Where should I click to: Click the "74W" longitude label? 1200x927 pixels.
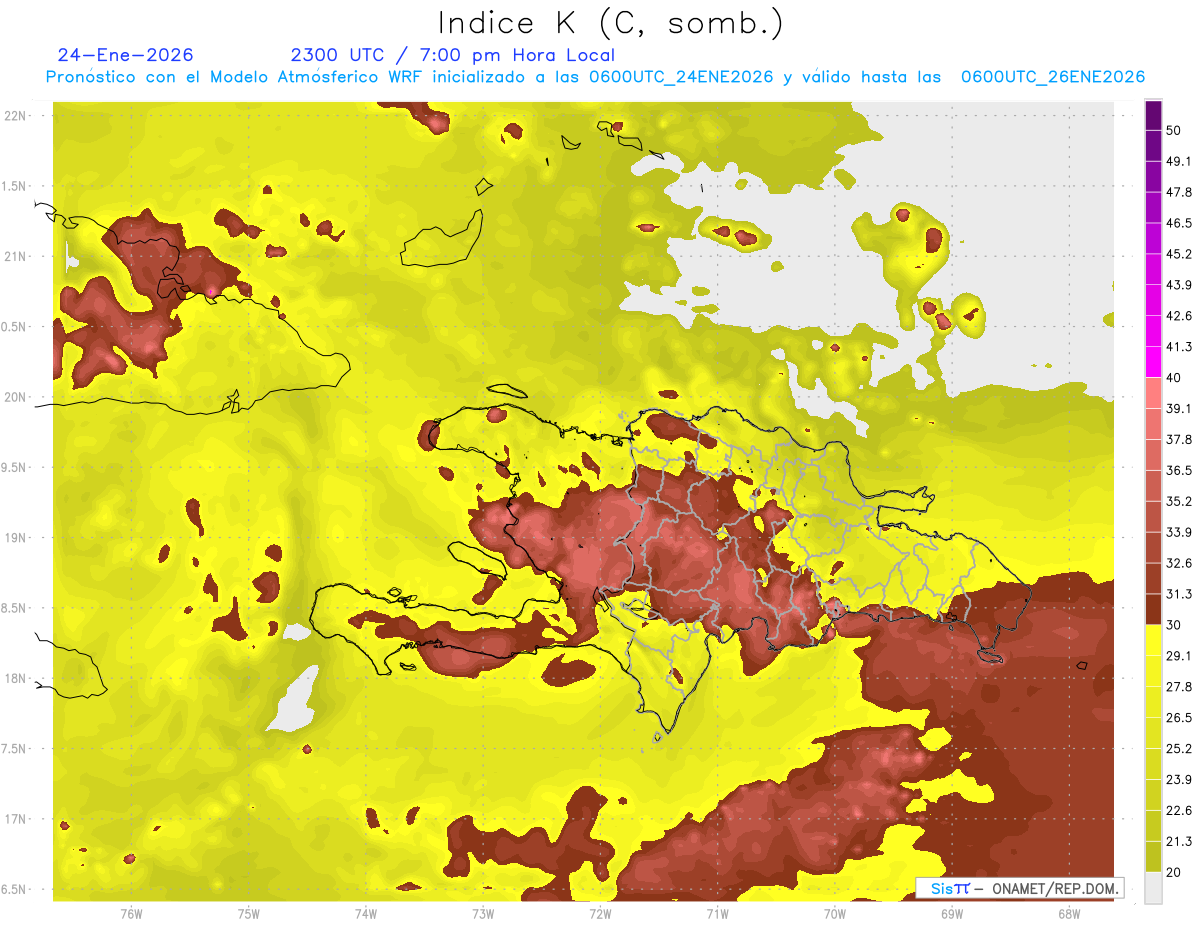(x=365, y=913)
